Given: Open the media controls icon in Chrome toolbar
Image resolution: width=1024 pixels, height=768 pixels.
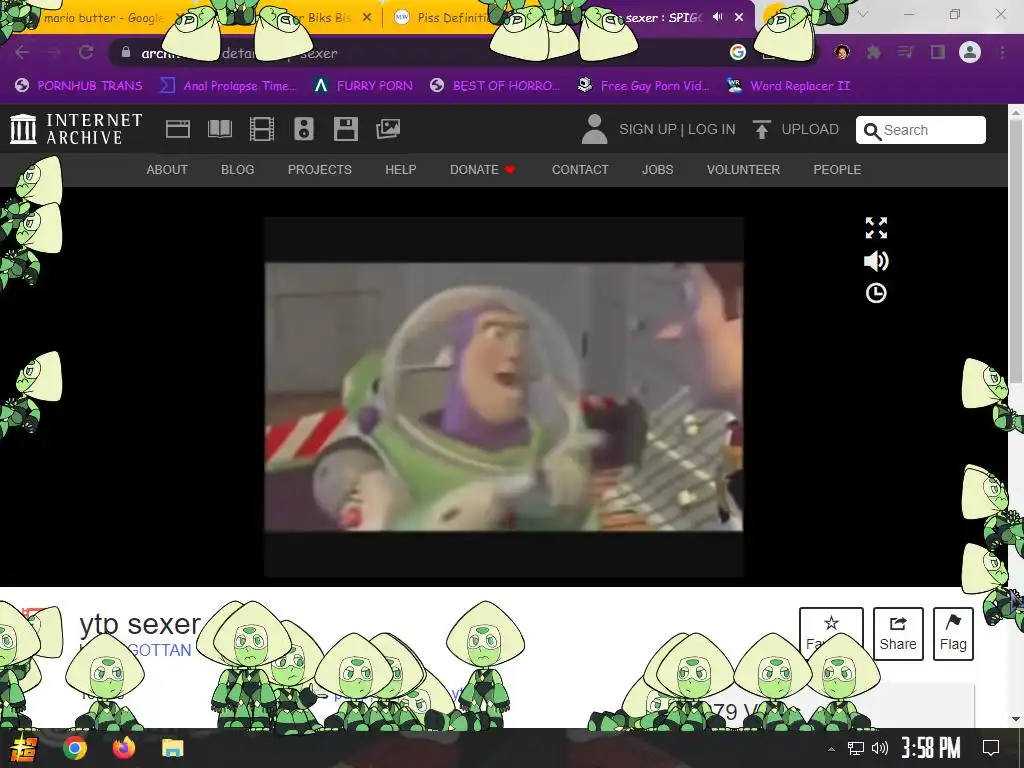Looking at the screenshot, I should (905, 52).
